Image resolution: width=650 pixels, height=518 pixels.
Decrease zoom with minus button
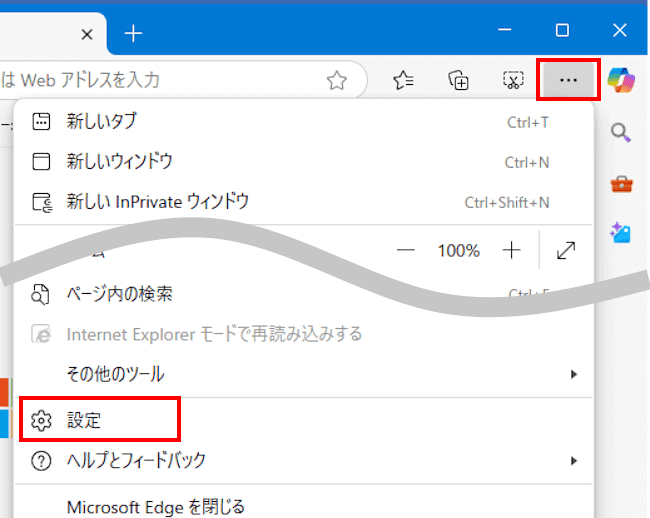click(x=405, y=250)
